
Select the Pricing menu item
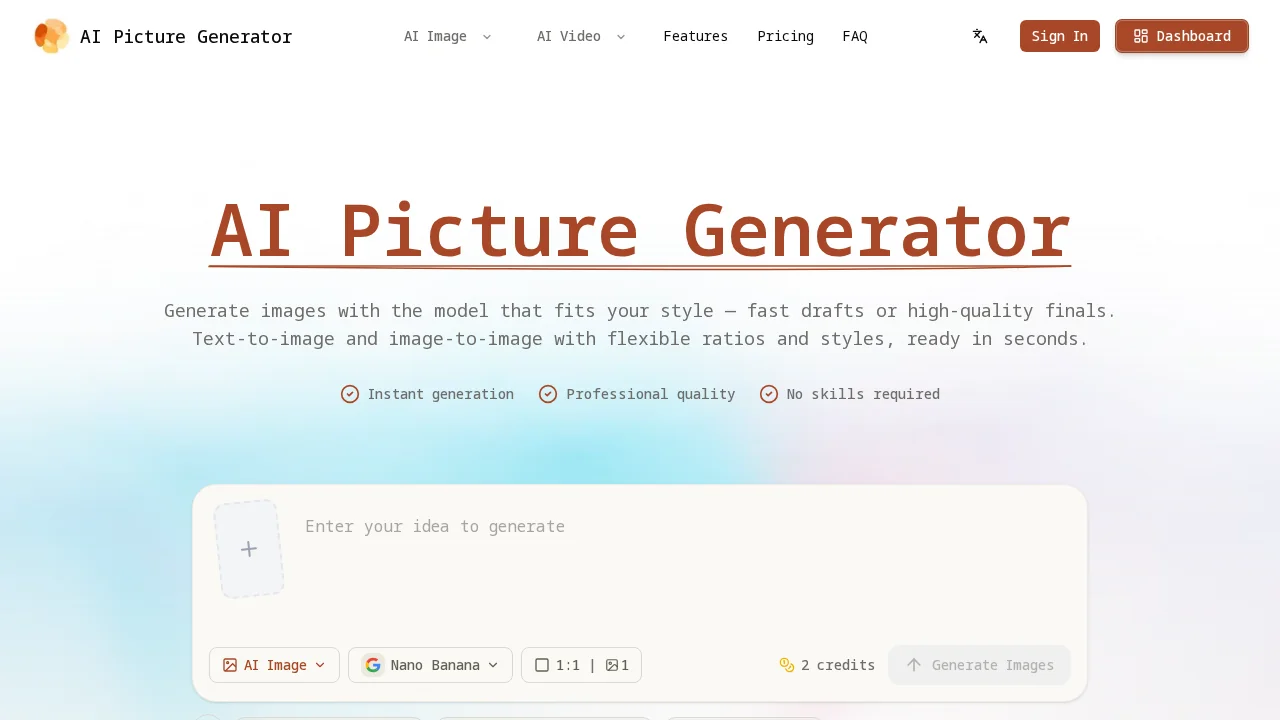(785, 36)
